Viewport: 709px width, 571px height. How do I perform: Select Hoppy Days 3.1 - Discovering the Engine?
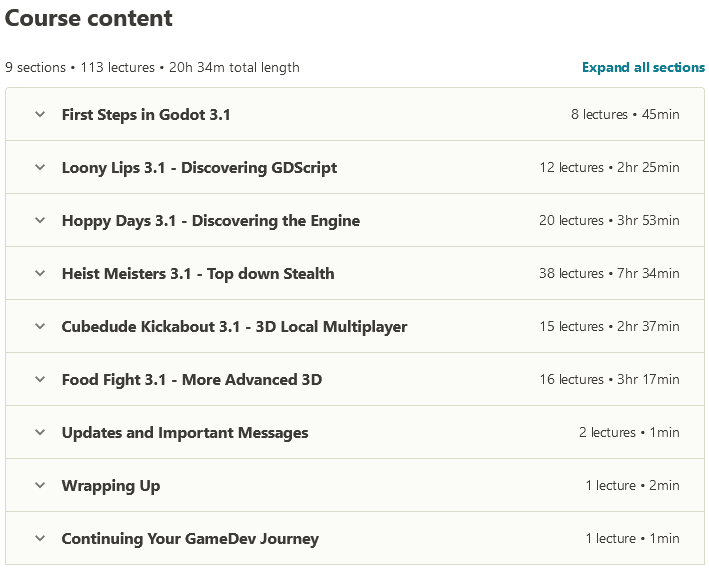(x=211, y=221)
